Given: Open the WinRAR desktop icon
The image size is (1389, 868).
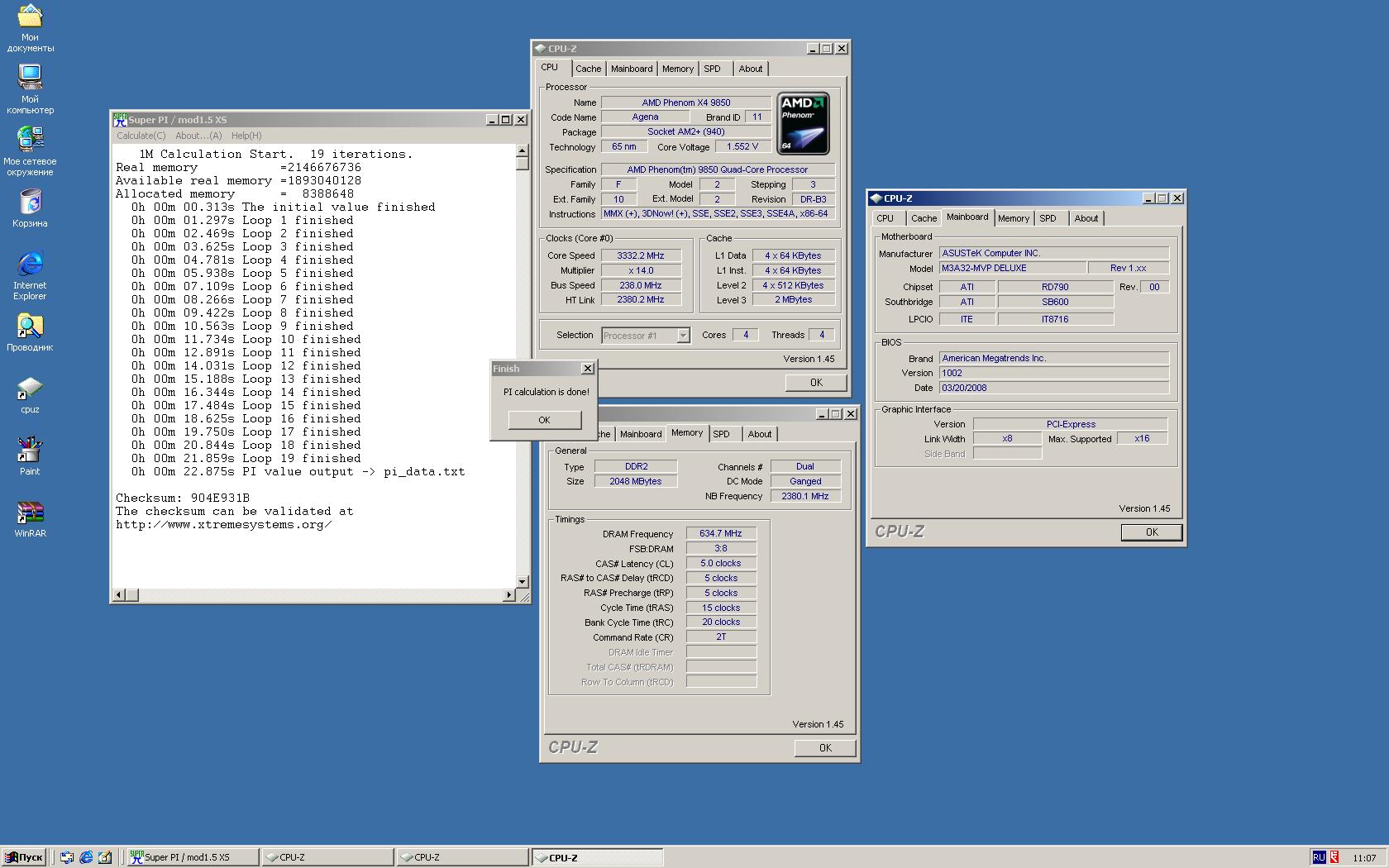Looking at the screenshot, I should coord(30,518).
